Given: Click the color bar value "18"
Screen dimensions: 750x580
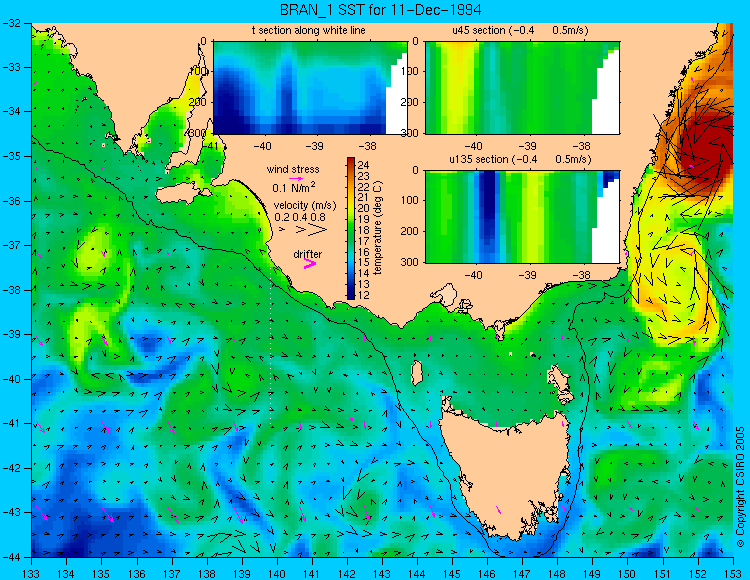Looking at the screenshot, I should [364, 230].
